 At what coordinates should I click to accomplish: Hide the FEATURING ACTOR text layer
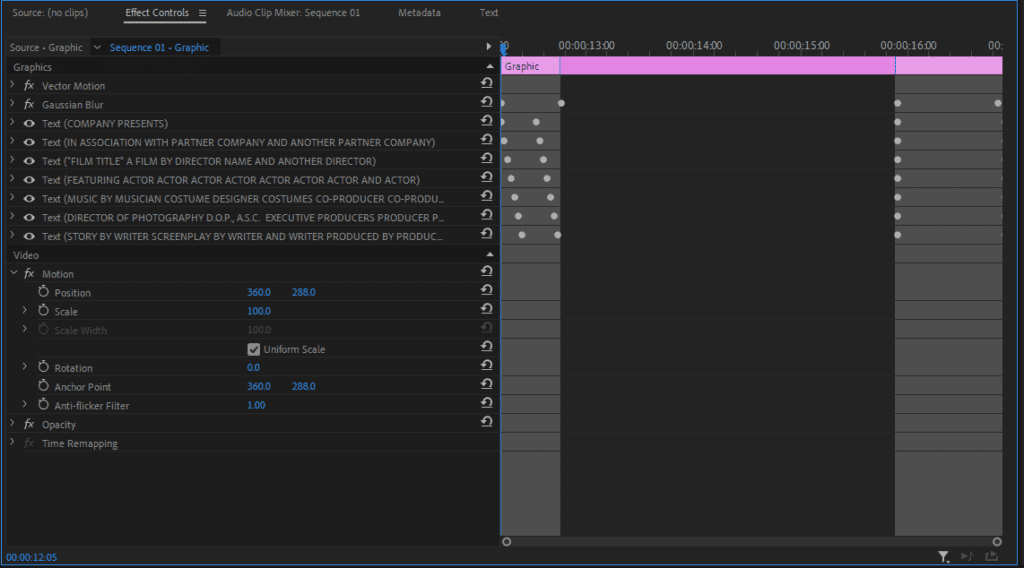click(x=29, y=180)
